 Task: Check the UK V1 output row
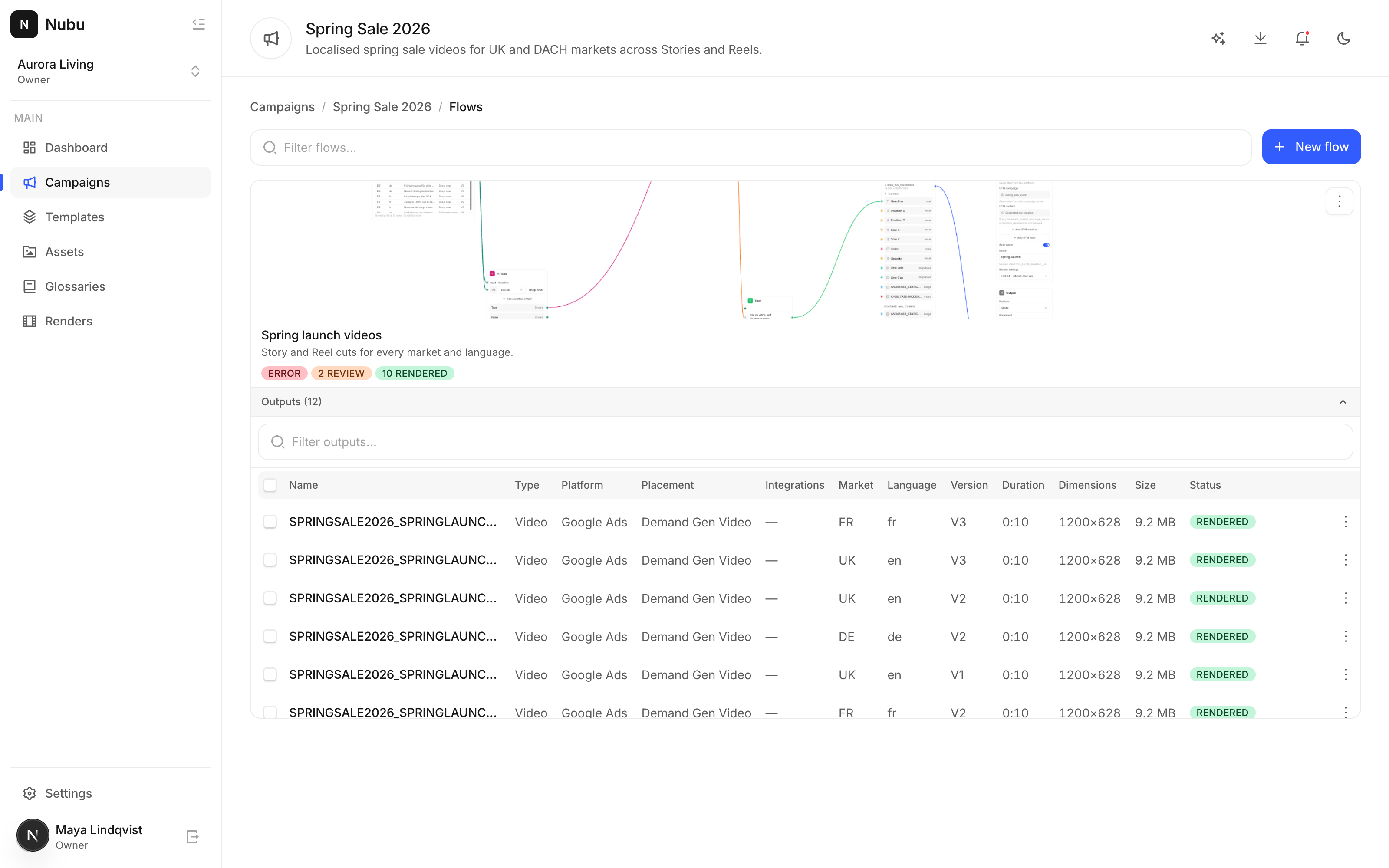270,674
